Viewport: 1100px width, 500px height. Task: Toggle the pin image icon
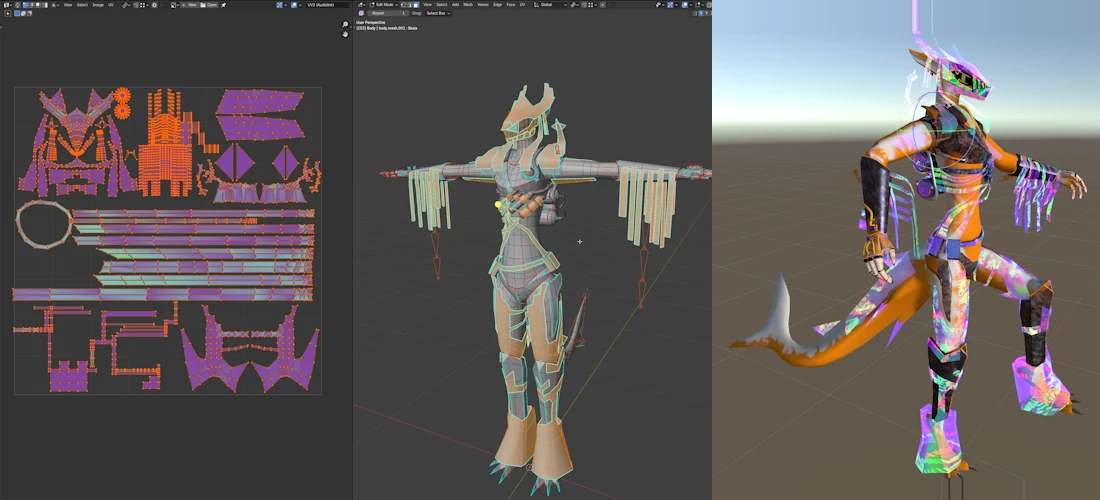click(224, 5)
